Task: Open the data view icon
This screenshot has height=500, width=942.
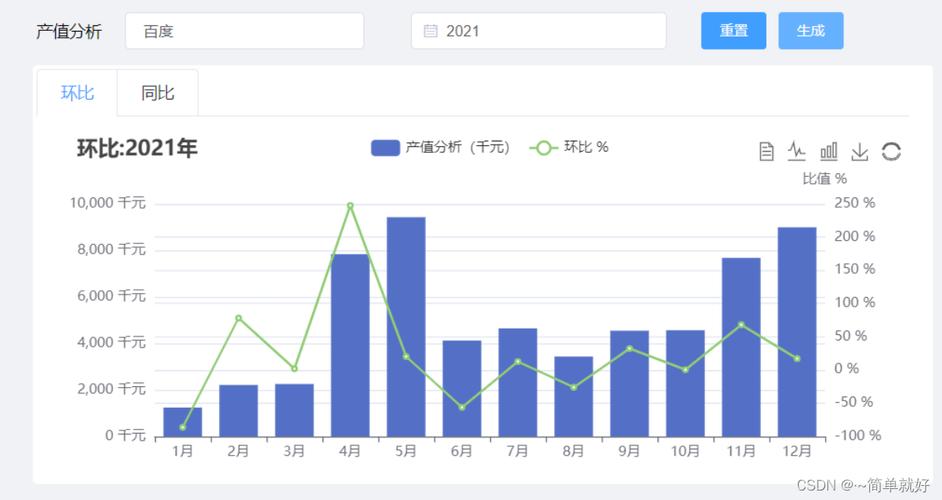Action: (x=766, y=151)
